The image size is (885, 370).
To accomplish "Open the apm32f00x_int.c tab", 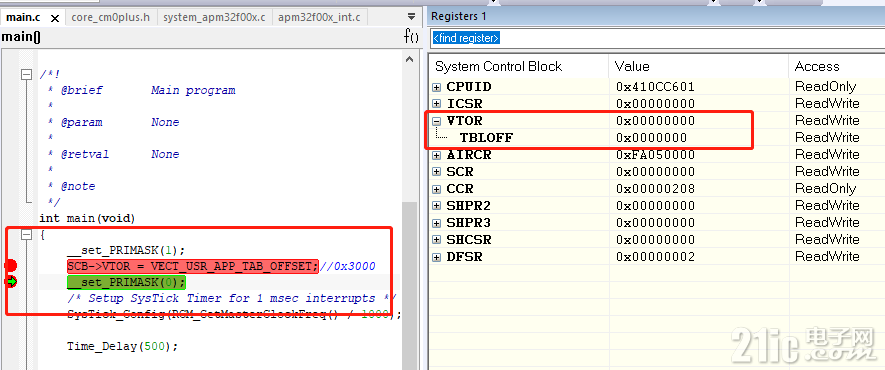I will click(319, 17).
